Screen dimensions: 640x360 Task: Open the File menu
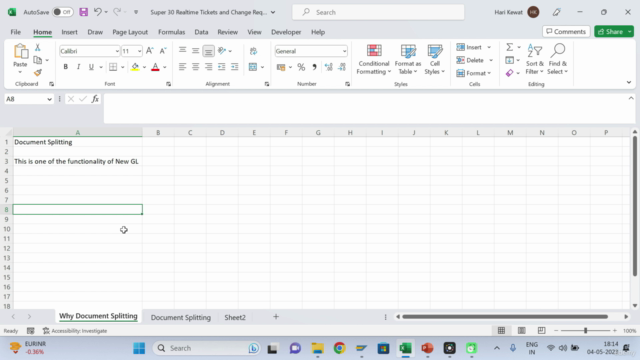coord(16,32)
